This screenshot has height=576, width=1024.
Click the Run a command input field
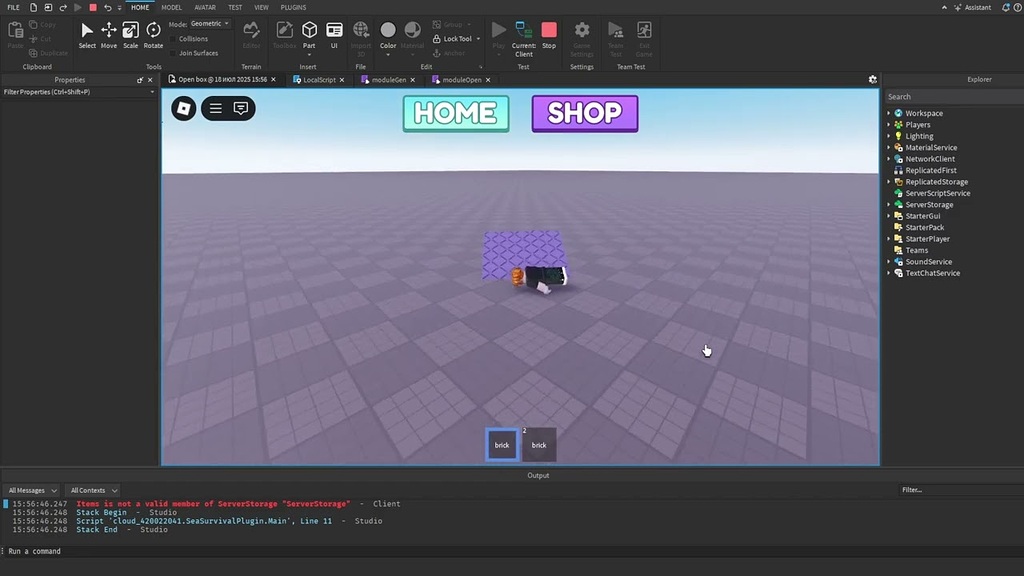tap(100, 550)
